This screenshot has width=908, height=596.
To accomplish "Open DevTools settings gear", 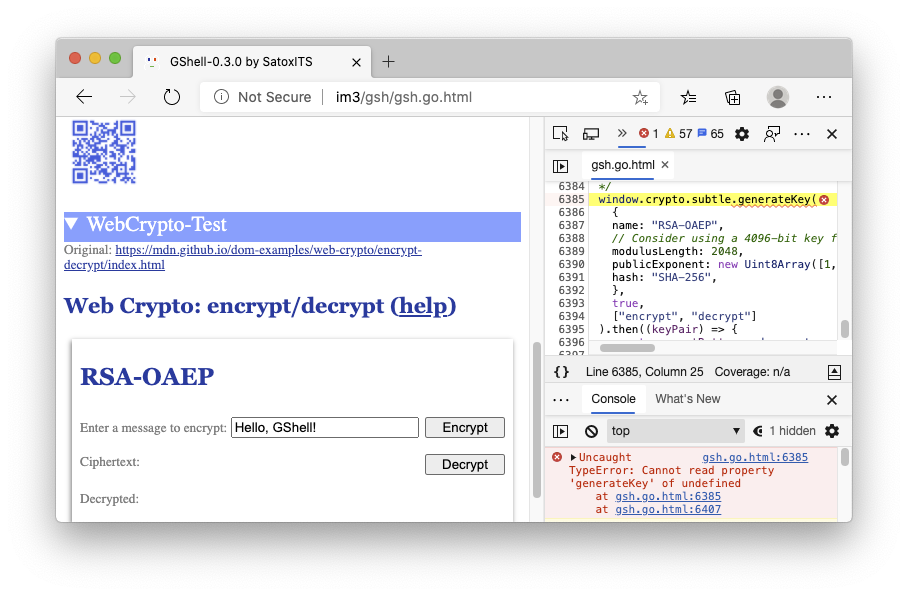I will pyautogui.click(x=742, y=134).
